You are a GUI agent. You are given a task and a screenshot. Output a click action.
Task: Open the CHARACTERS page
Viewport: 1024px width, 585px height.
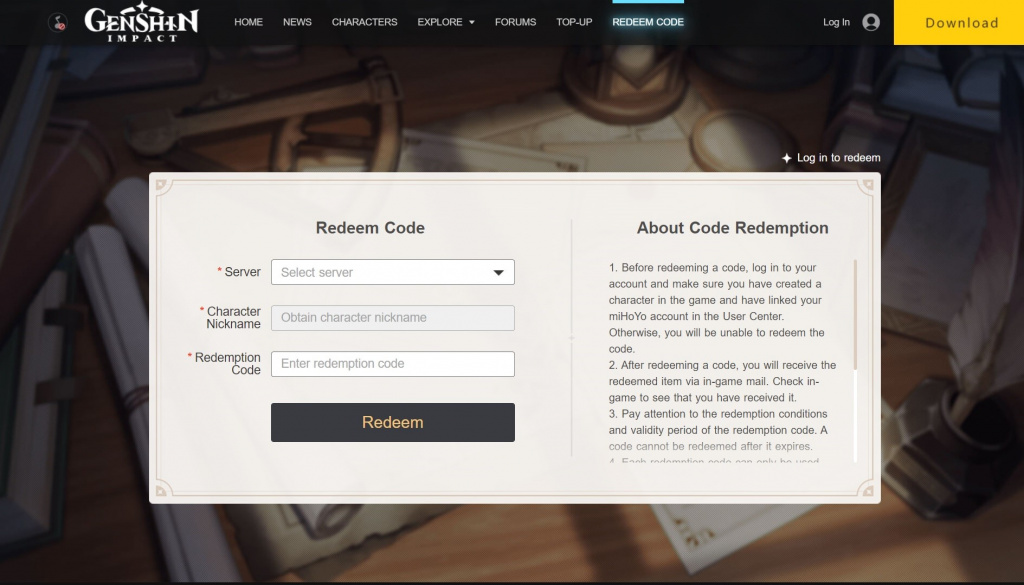coord(364,22)
